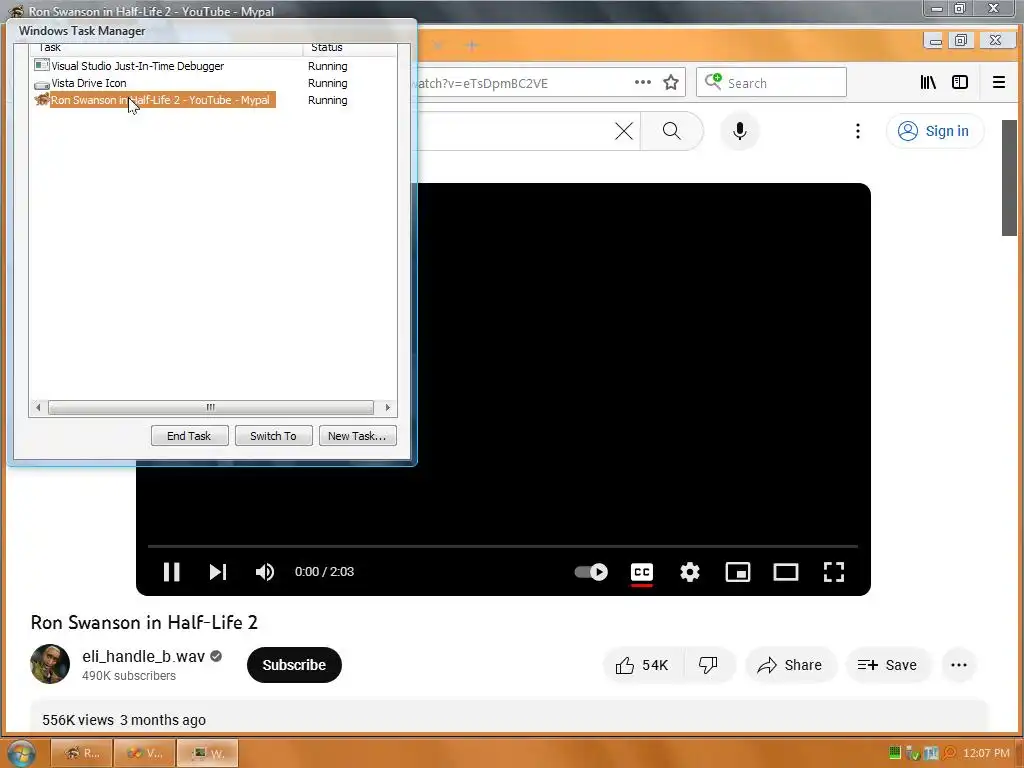Sign in to YouTube
1024x768 pixels.
(x=935, y=131)
